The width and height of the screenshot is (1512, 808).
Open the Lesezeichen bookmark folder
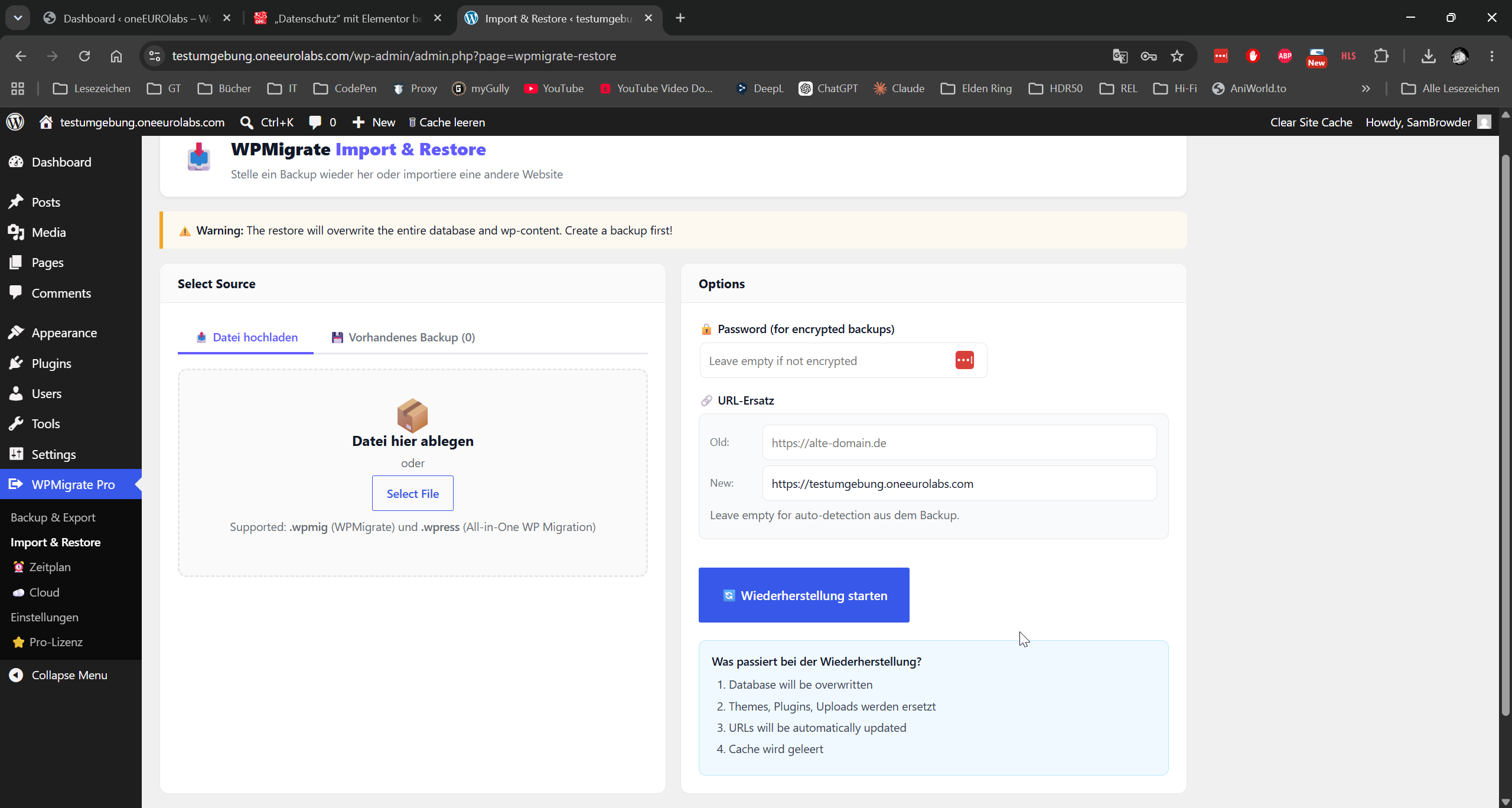point(92,89)
